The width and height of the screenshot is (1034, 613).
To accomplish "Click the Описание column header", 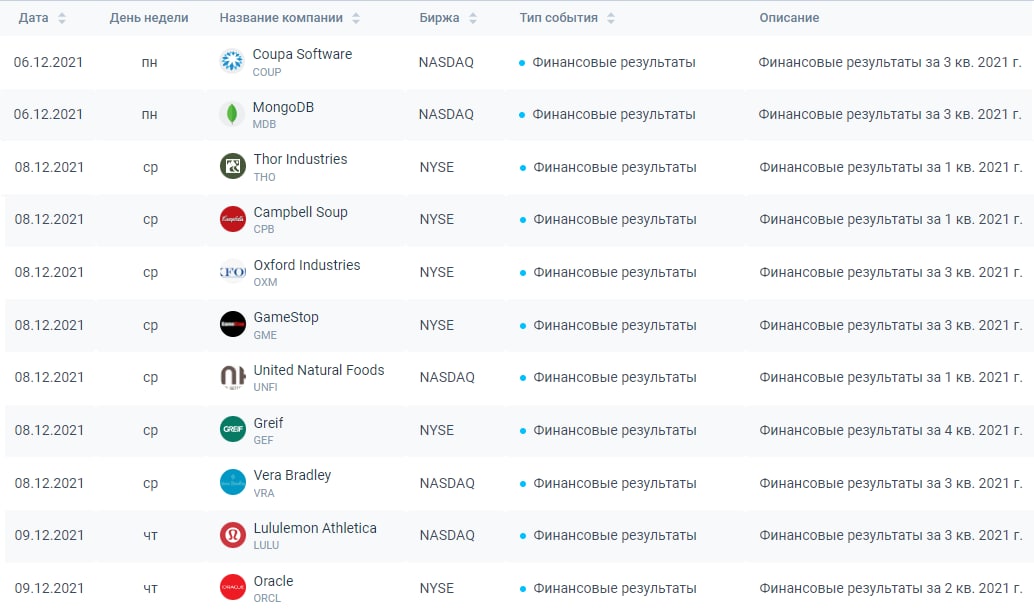I will (789, 18).
